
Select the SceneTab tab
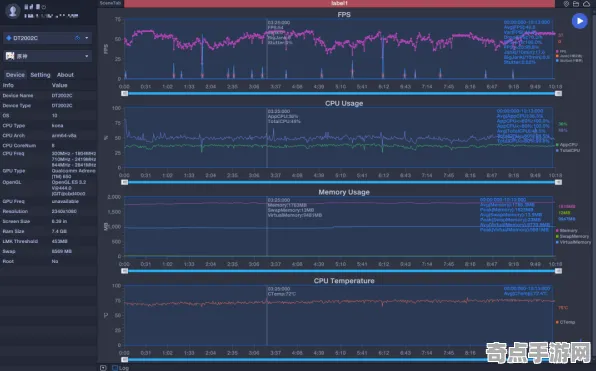(x=110, y=3)
